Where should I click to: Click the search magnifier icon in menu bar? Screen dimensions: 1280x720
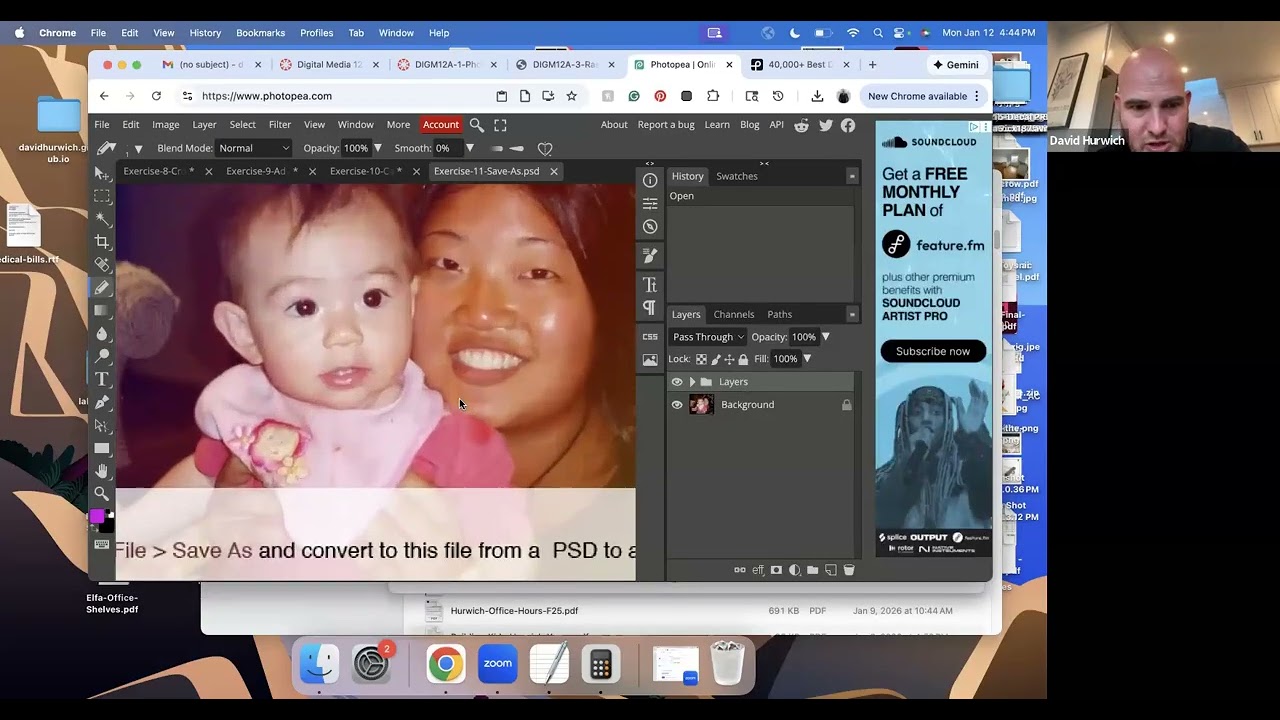point(477,125)
